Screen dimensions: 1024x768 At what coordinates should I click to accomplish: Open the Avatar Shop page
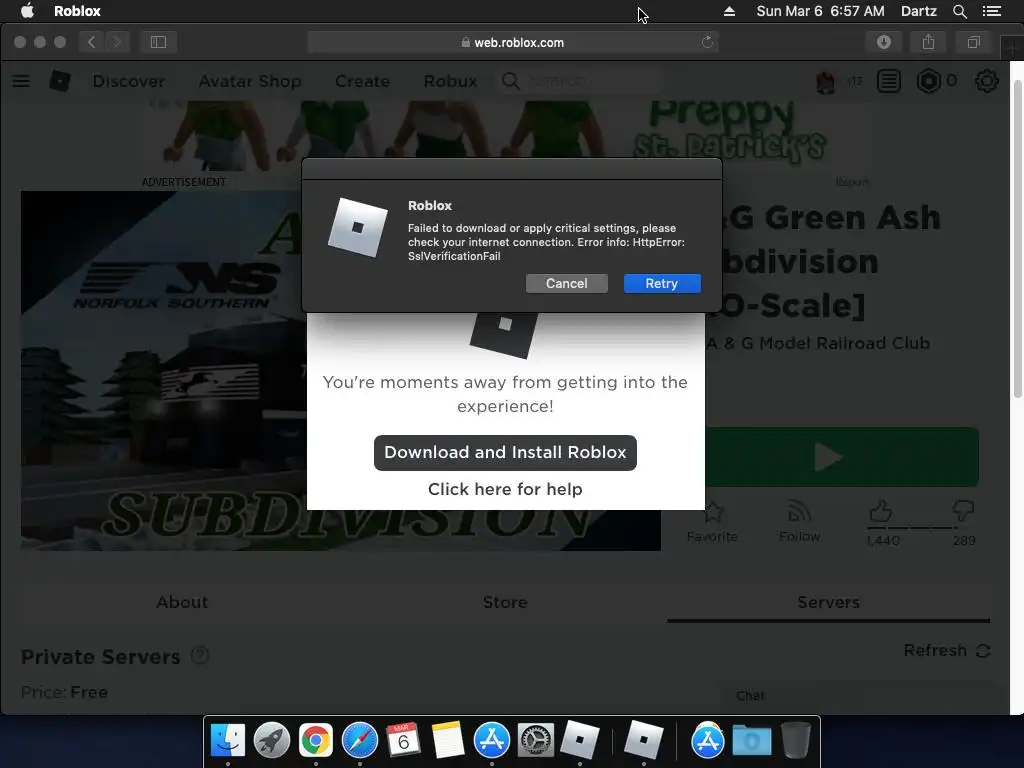(250, 81)
